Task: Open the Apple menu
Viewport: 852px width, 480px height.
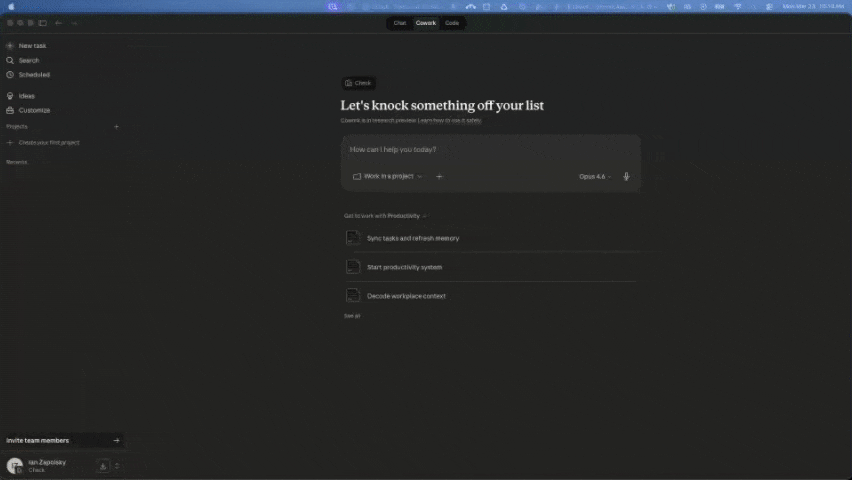Action: click(x=11, y=7)
